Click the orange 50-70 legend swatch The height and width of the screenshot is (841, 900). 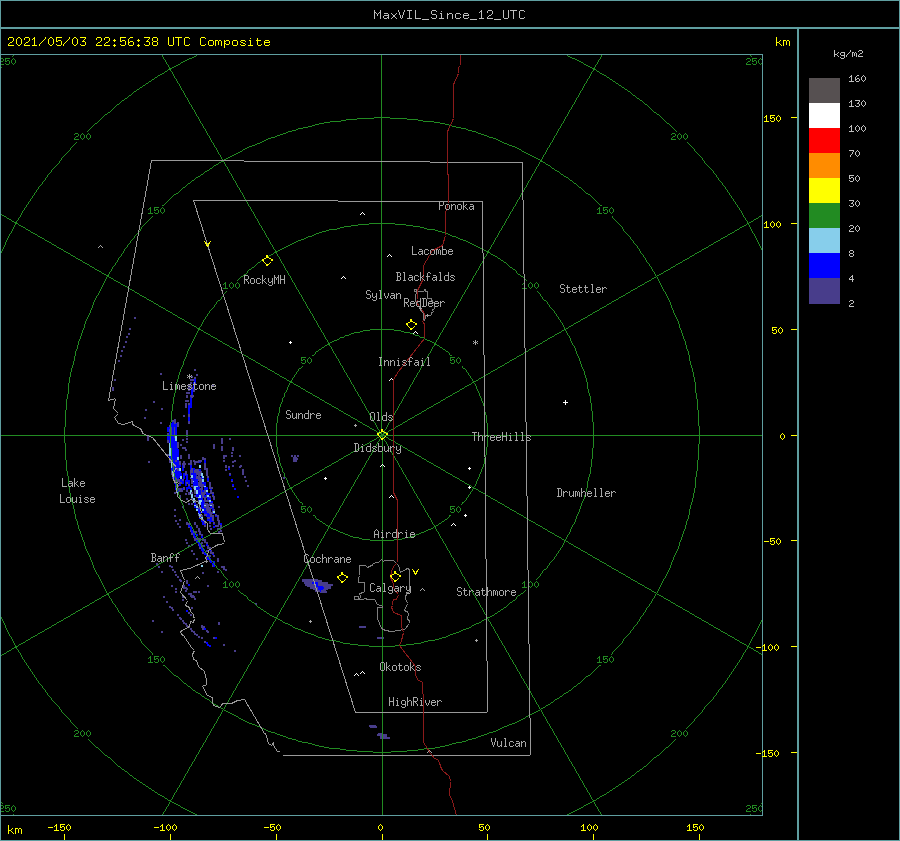pos(824,165)
